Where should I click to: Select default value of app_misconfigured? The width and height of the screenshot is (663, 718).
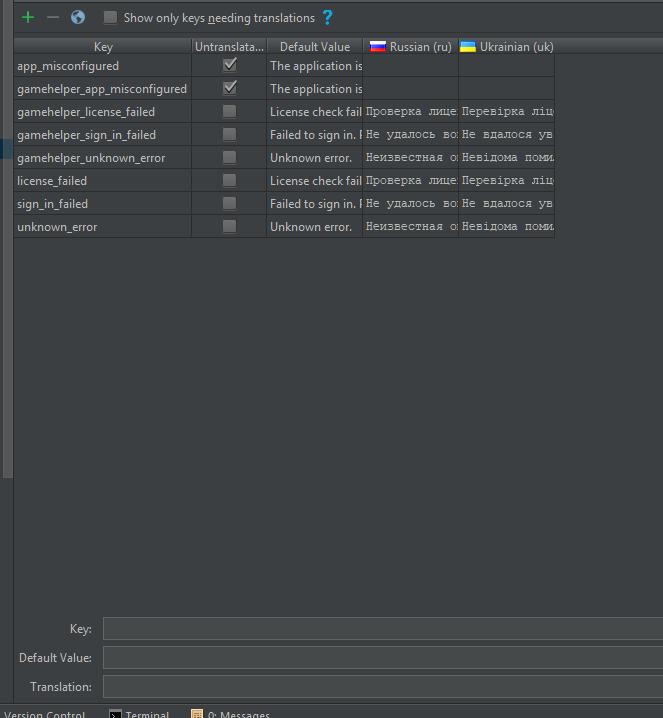[x=315, y=65]
